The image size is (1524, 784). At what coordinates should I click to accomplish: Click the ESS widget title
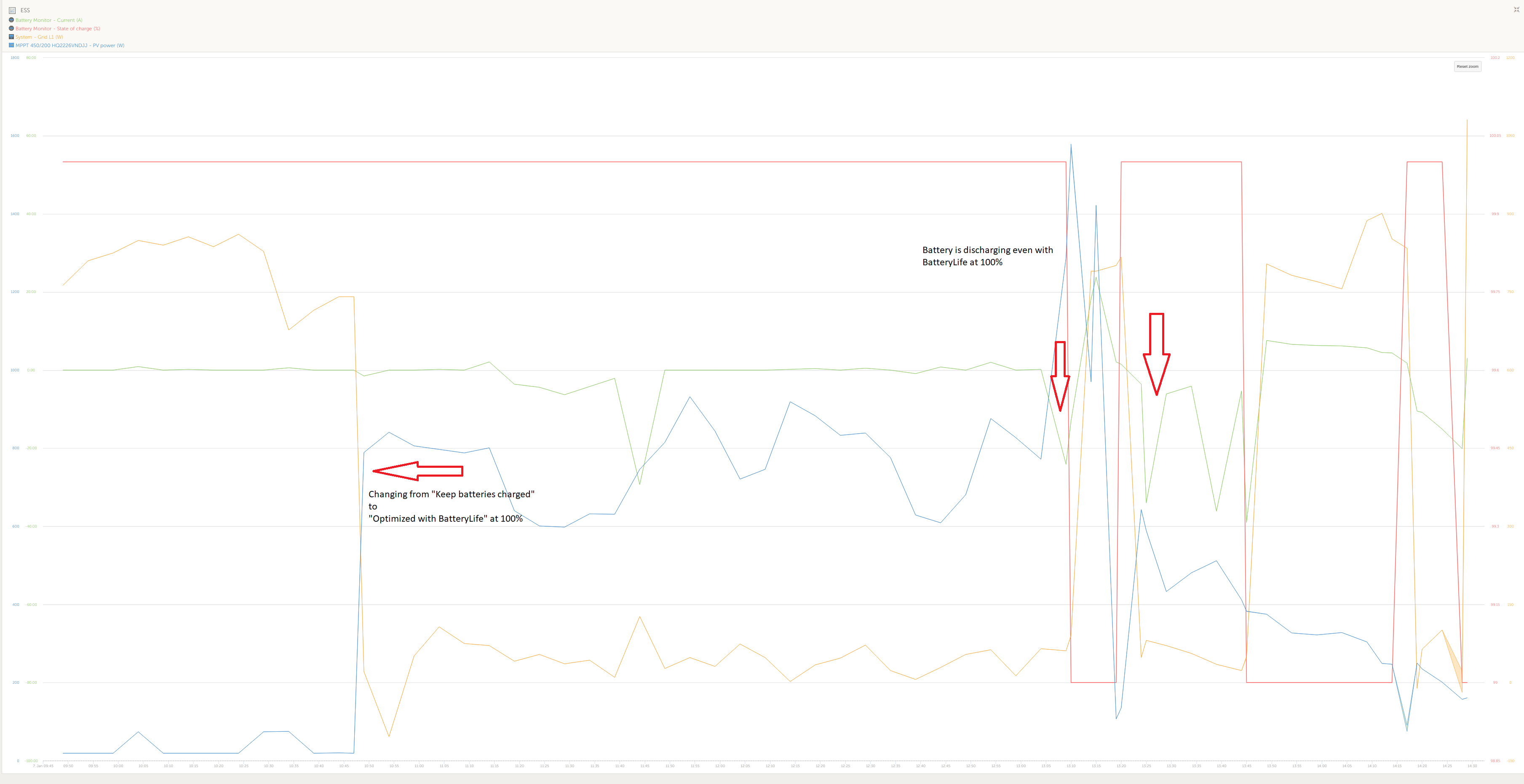coord(25,10)
